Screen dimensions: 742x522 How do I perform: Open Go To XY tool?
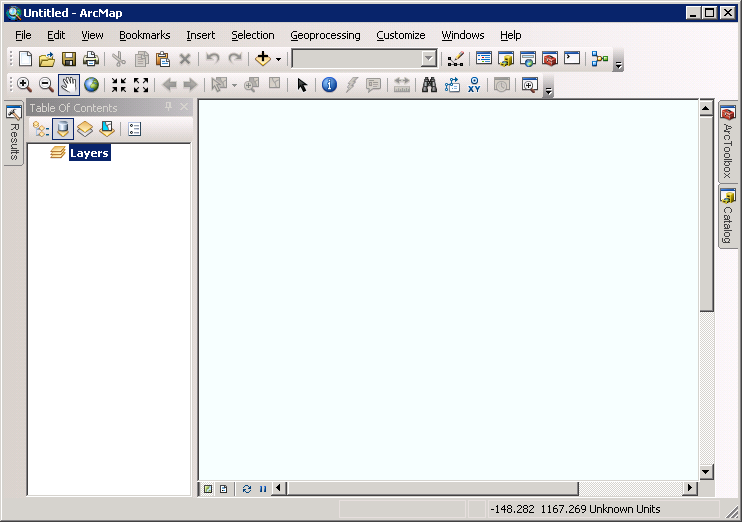pyautogui.click(x=474, y=85)
